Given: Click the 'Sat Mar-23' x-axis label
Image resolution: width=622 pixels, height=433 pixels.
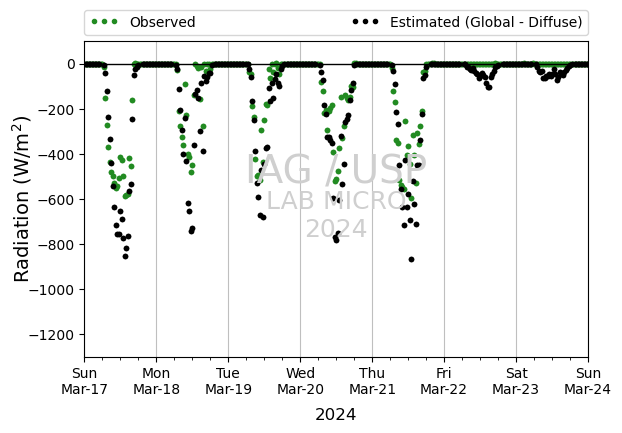Looking at the screenshot, I should pyautogui.click(x=516, y=381).
